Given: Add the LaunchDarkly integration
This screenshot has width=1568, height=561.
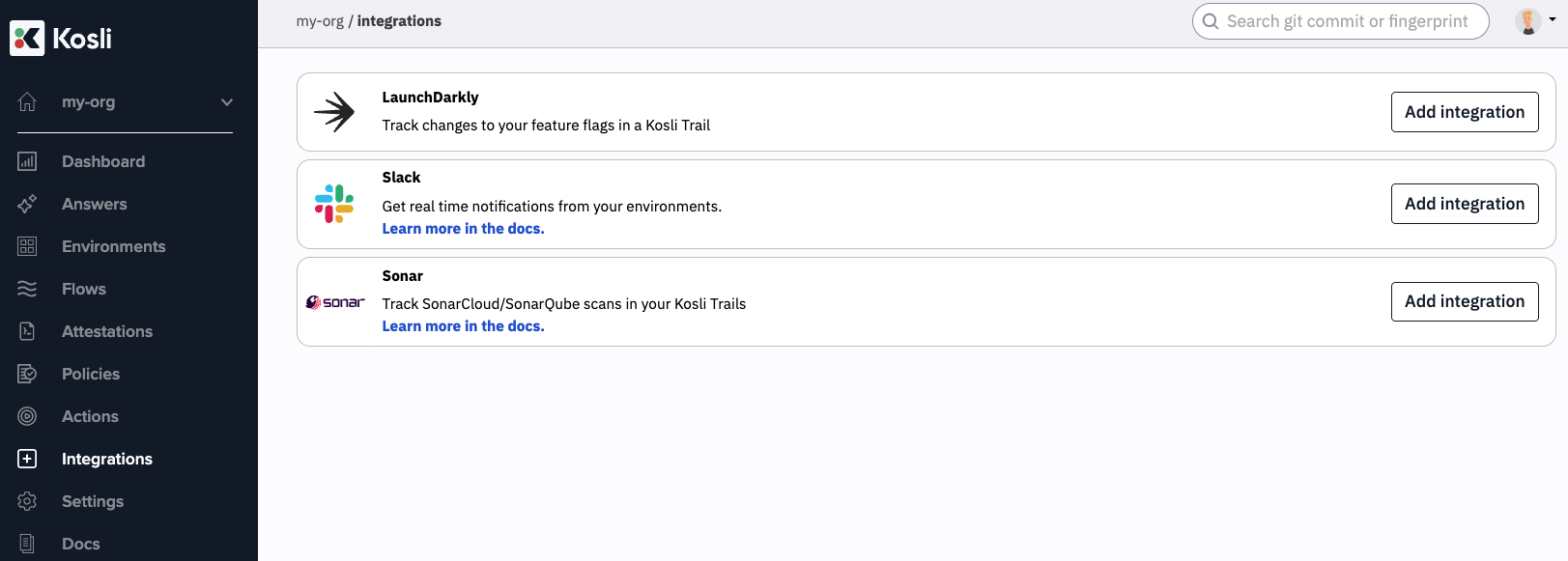Looking at the screenshot, I should pos(1464,112).
